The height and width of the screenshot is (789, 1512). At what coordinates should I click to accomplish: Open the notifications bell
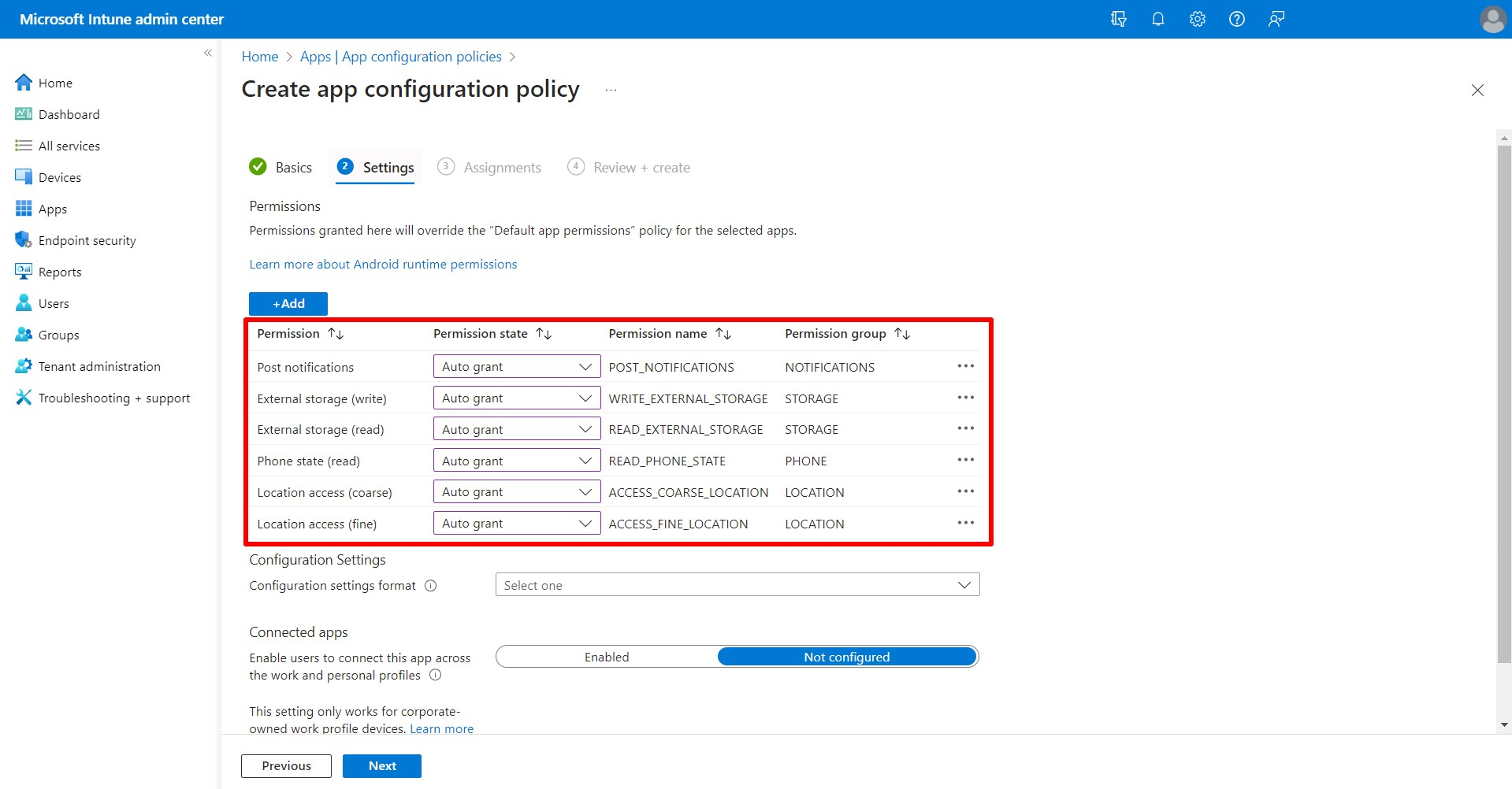click(1157, 18)
